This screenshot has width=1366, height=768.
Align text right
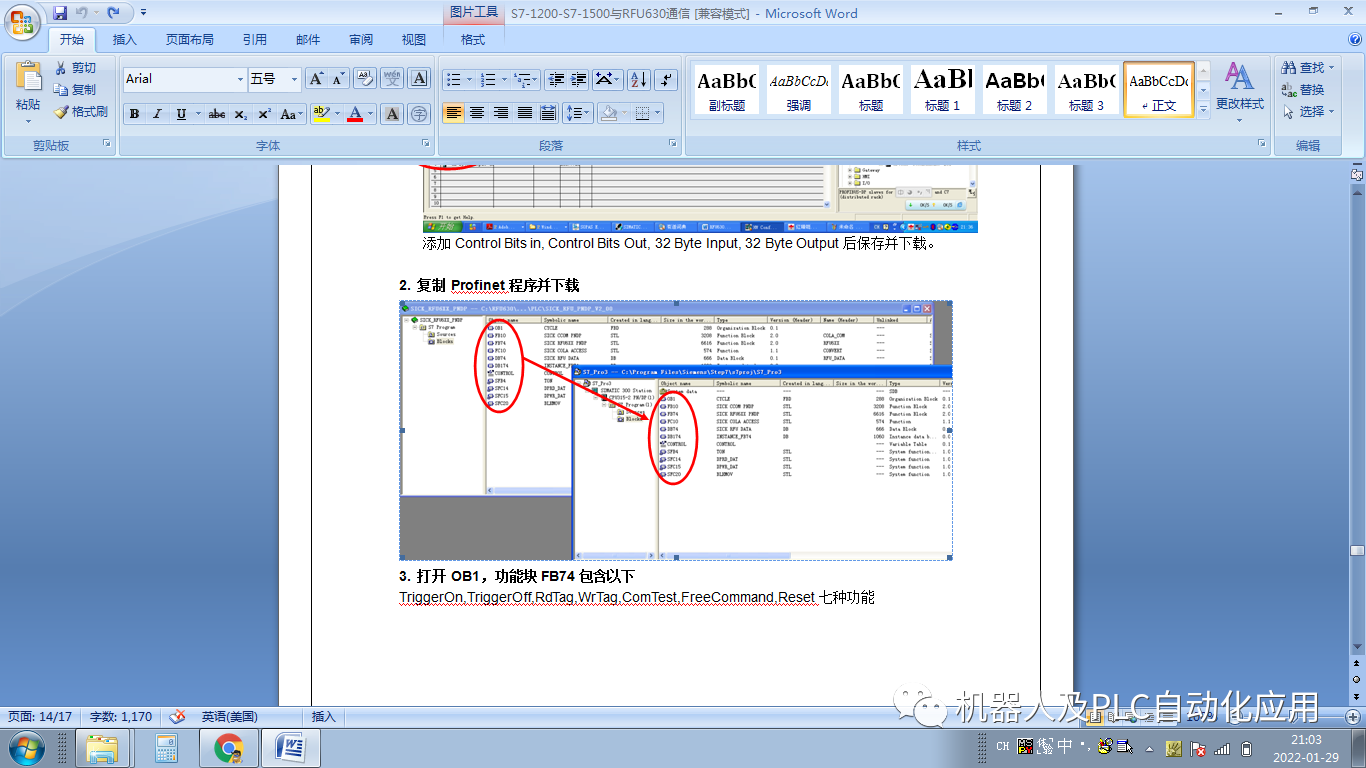tap(501, 113)
